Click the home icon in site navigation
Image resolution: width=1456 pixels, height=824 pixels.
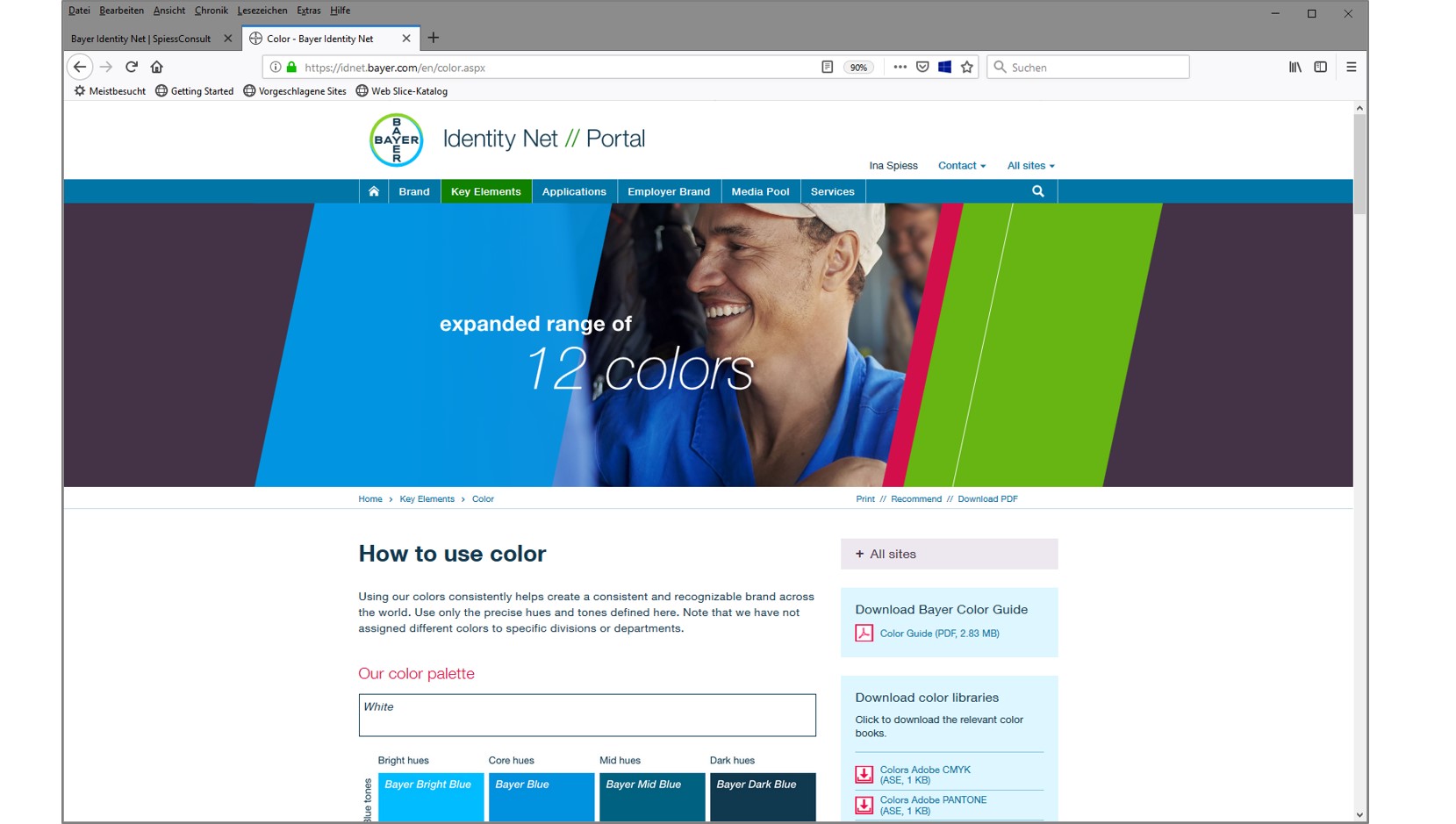click(374, 191)
